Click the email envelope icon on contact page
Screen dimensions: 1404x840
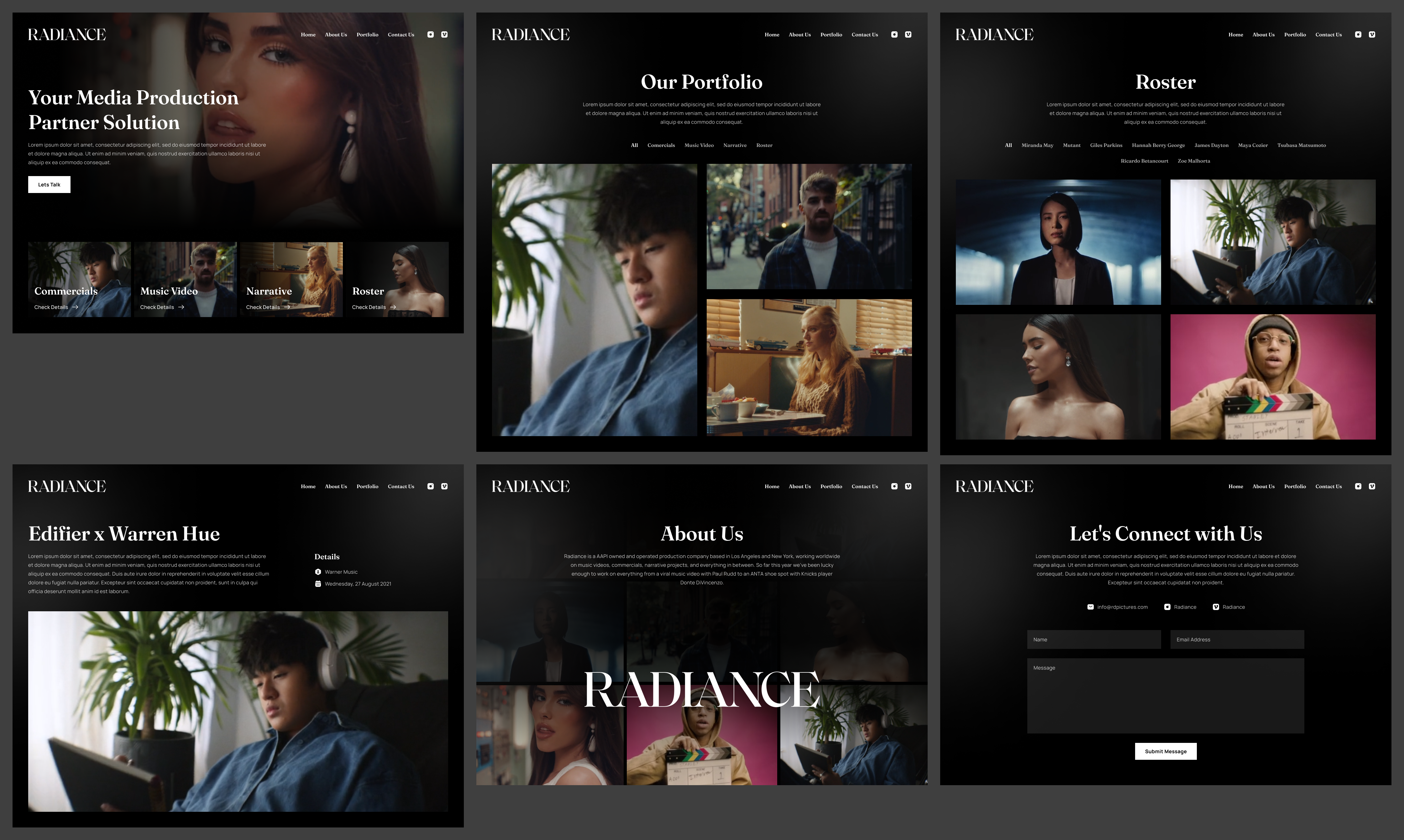(x=1090, y=606)
